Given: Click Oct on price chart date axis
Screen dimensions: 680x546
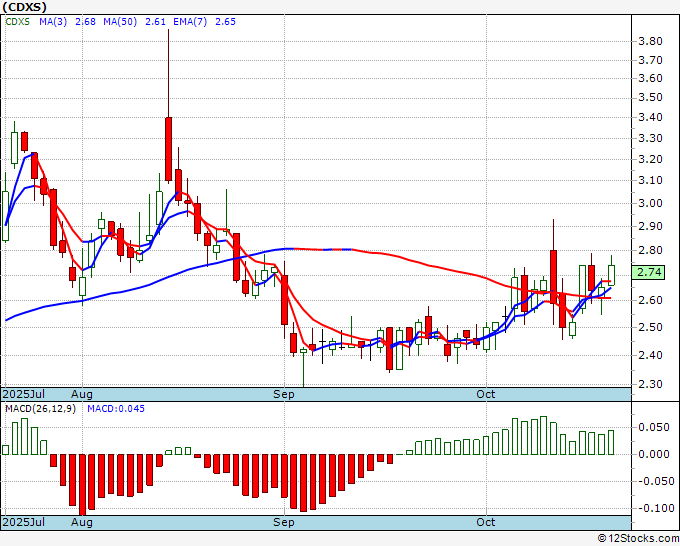Looking at the screenshot, I should pos(486,394).
